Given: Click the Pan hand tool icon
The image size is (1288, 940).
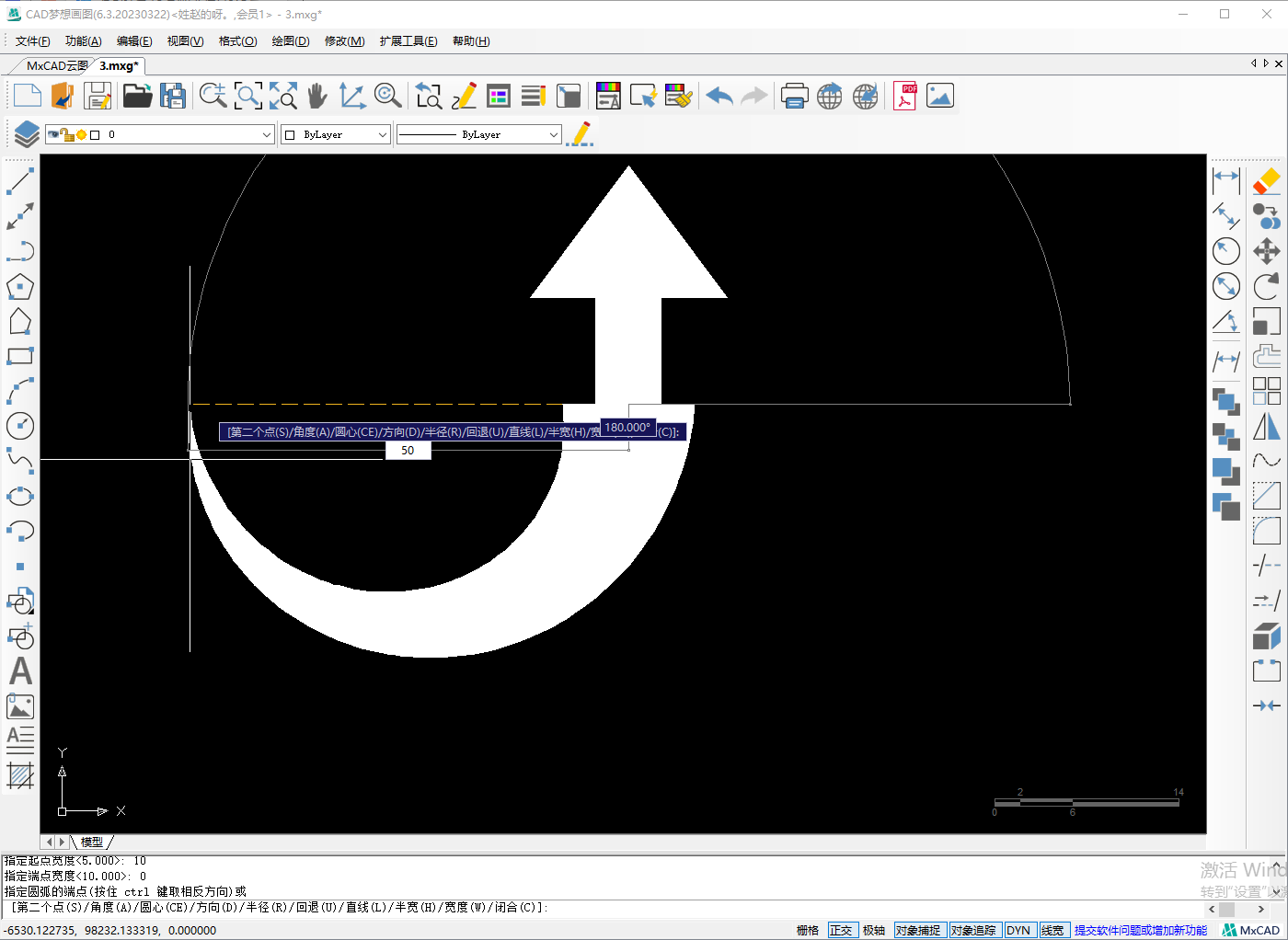Looking at the screenshot, I should coord(317,96).
